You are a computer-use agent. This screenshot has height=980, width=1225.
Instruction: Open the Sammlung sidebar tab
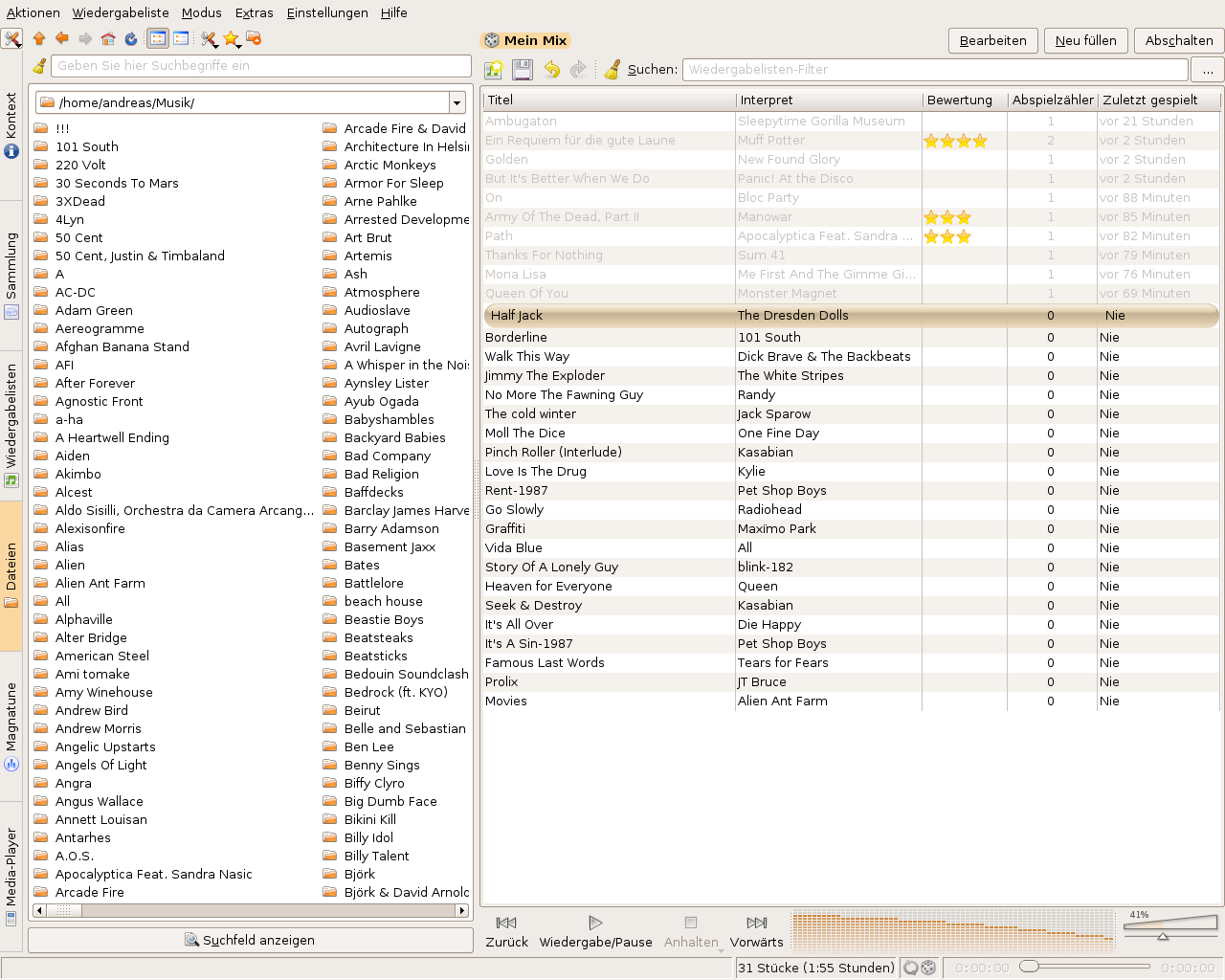[11, 276]
